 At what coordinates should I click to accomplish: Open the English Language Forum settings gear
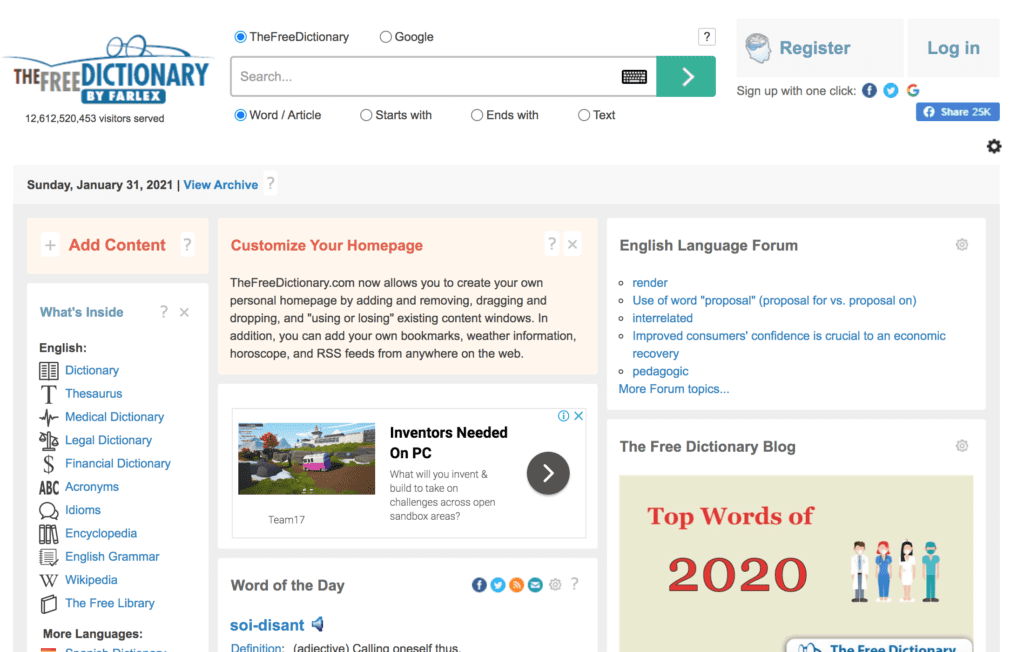click(961, 245)
